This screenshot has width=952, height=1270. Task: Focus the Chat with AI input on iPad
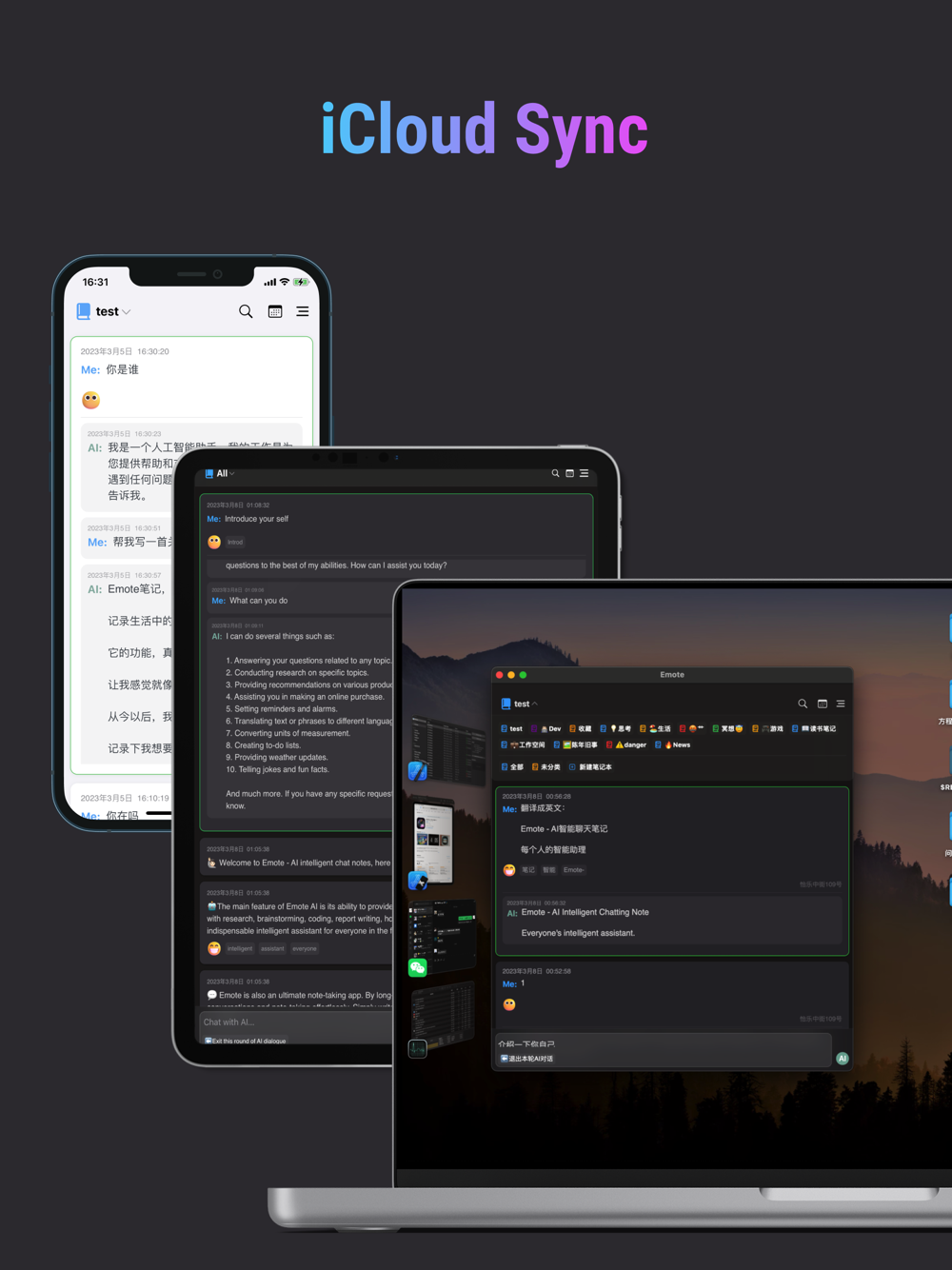(297, 1022)
